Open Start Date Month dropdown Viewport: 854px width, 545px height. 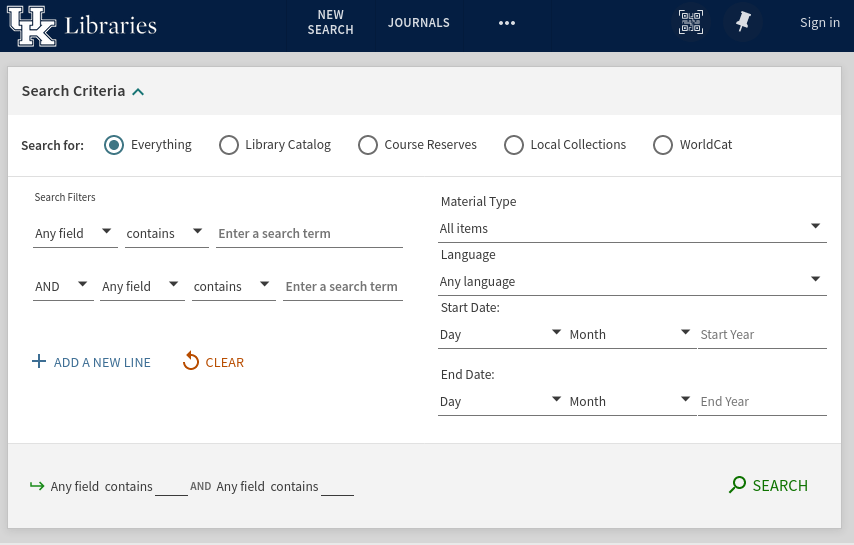(x=631, y=334)
